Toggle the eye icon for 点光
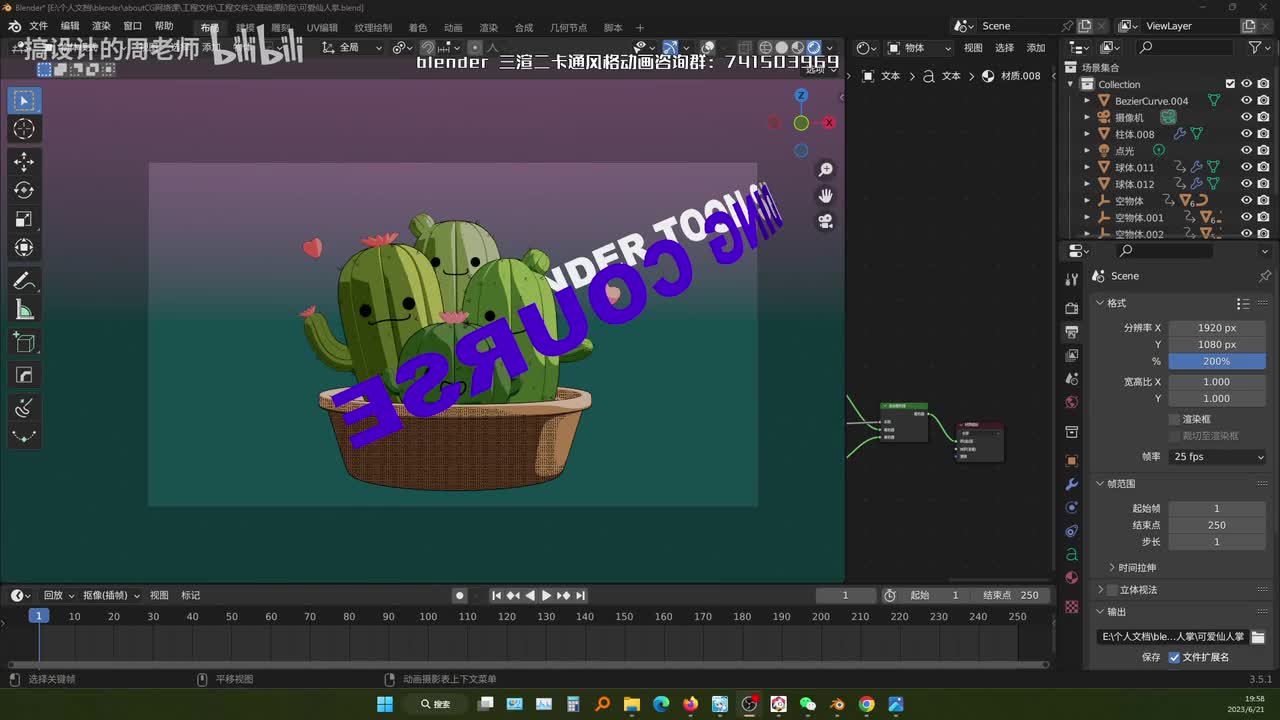1280x720 pixels. pyautogui.click(x=1247, y=151)
